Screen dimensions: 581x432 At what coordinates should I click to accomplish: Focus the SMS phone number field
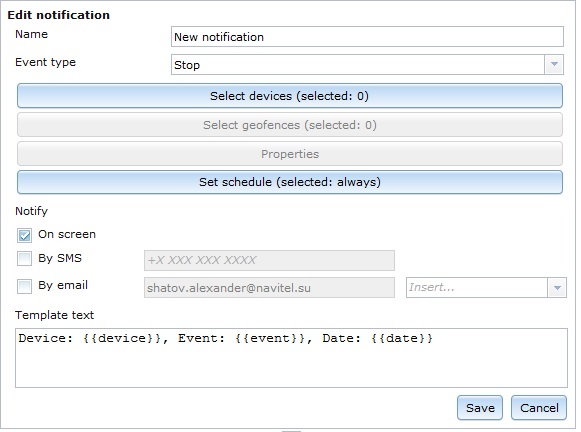pos(269,260)
